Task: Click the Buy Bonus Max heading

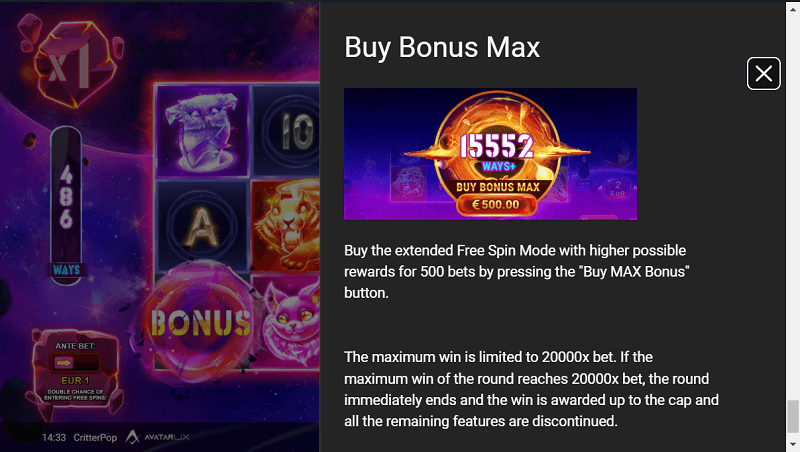Action: tap(442, 47)
